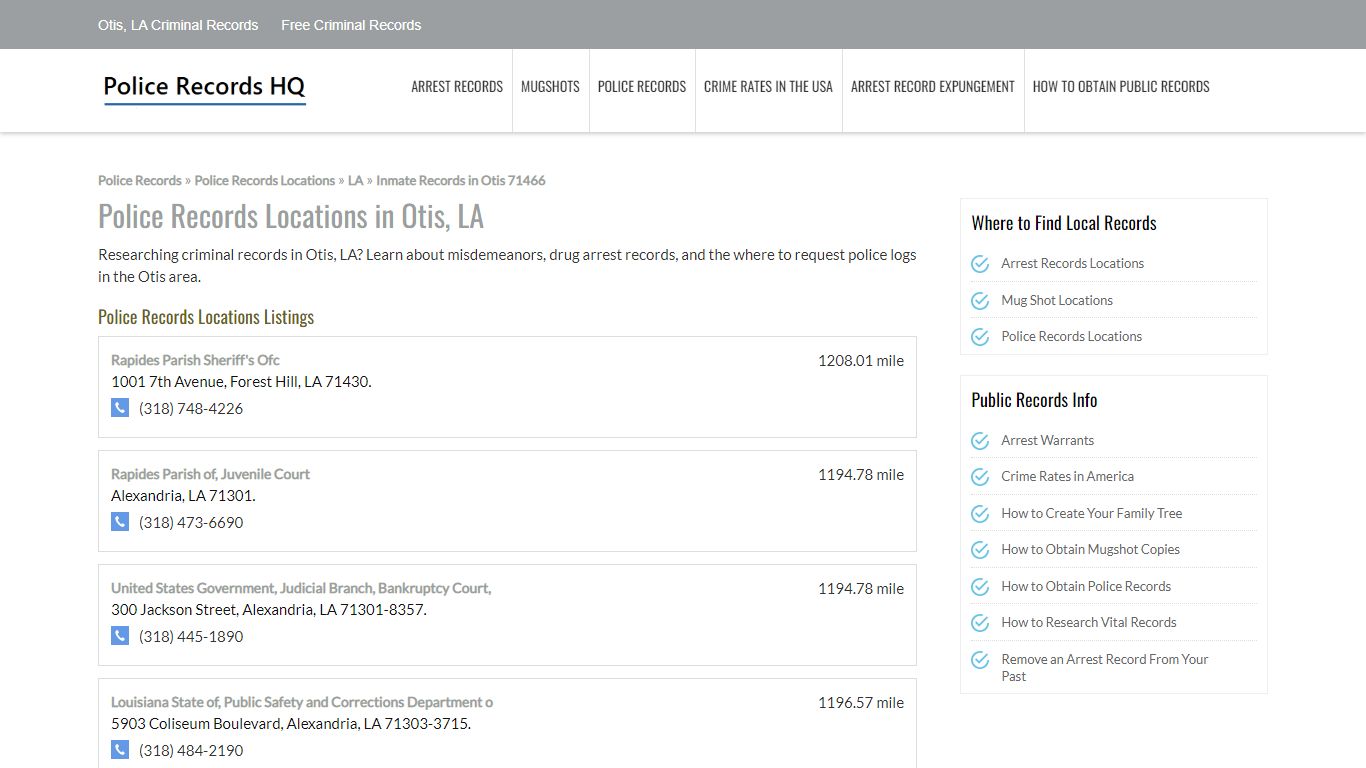Click the address 300 Jackson Street, Alexandria
Viewport: 1366px width, 768px height.
269,610
